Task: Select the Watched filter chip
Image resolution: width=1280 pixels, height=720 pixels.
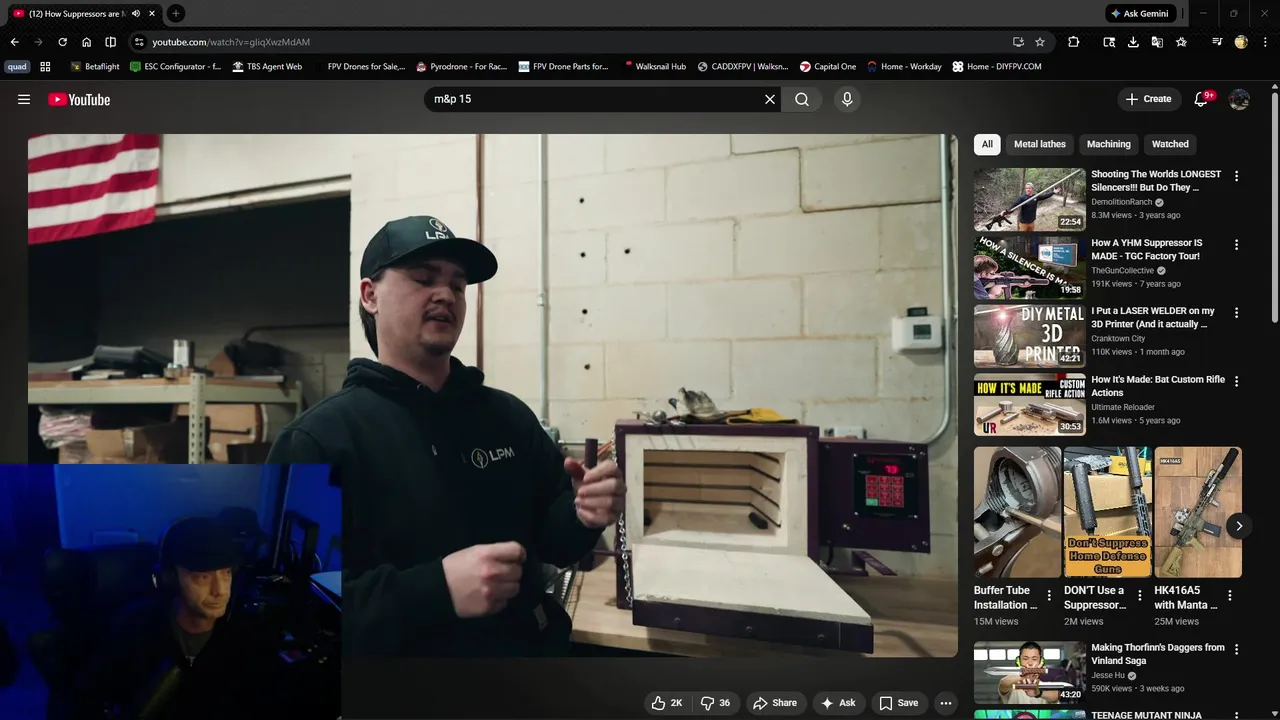Action: (x=1170, y=144)
